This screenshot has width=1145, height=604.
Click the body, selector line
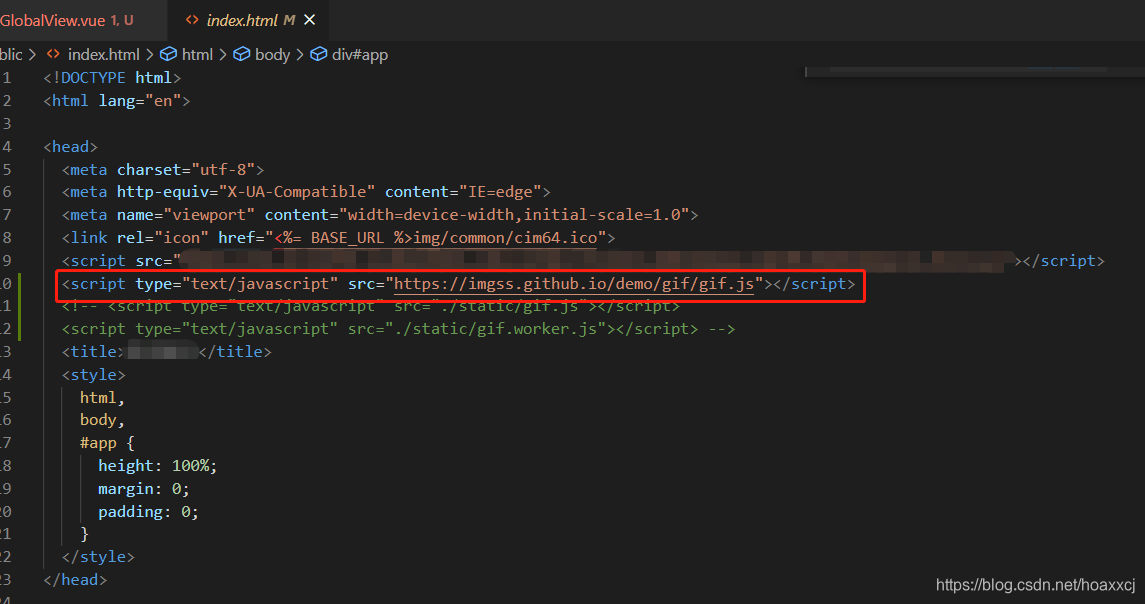tap(103, 420)
